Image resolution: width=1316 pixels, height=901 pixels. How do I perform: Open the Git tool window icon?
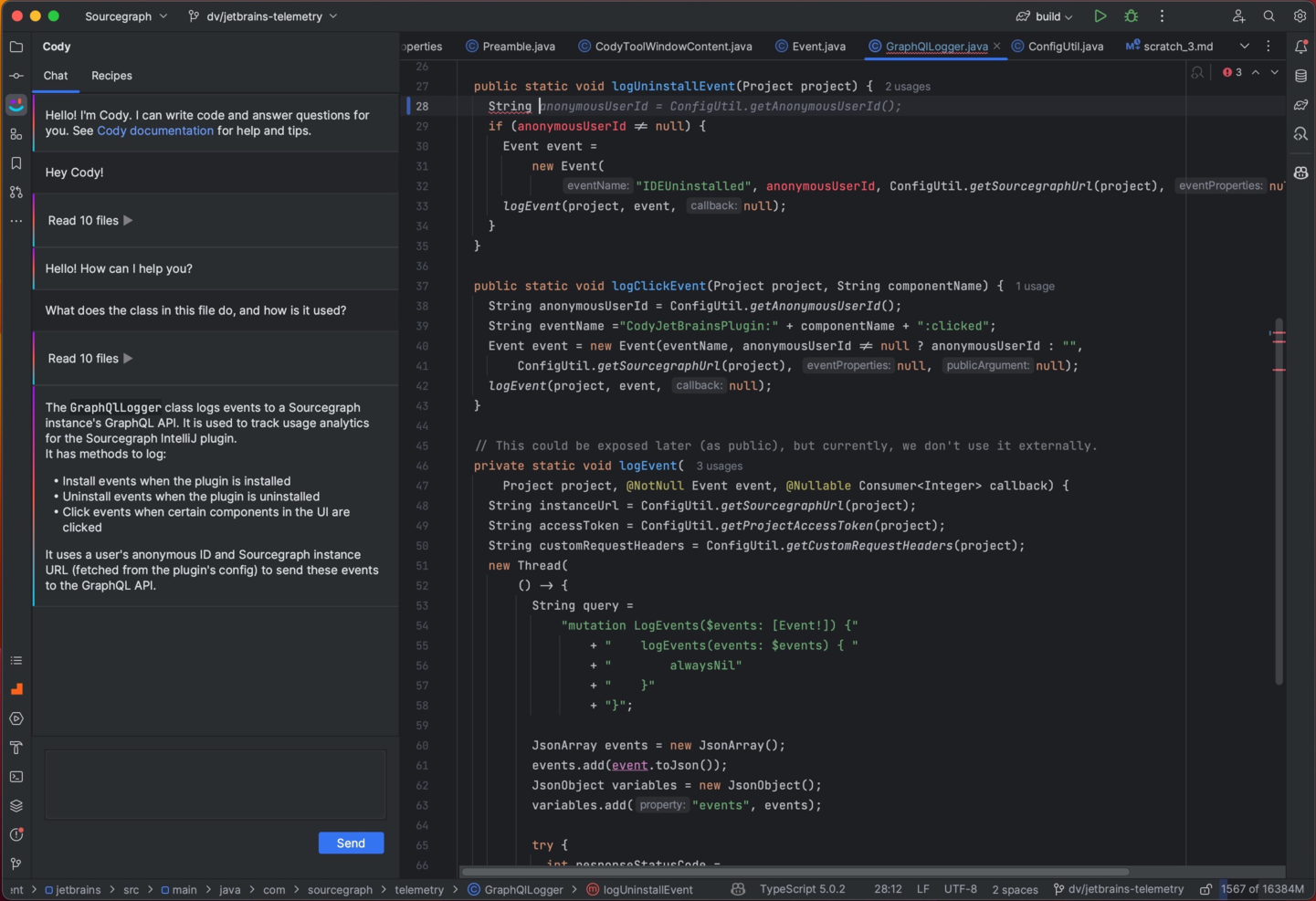(16, 864)
